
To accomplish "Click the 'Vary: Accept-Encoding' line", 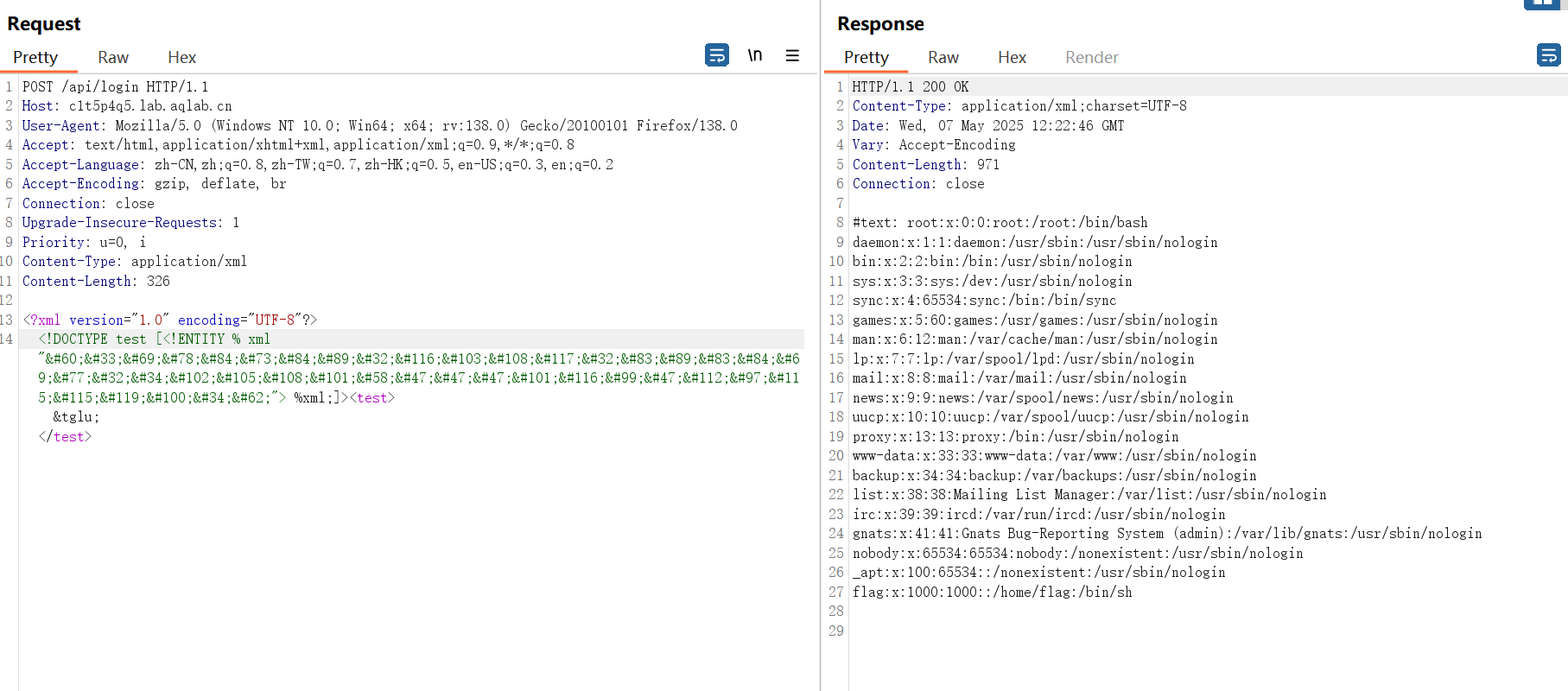I will 934,145.
